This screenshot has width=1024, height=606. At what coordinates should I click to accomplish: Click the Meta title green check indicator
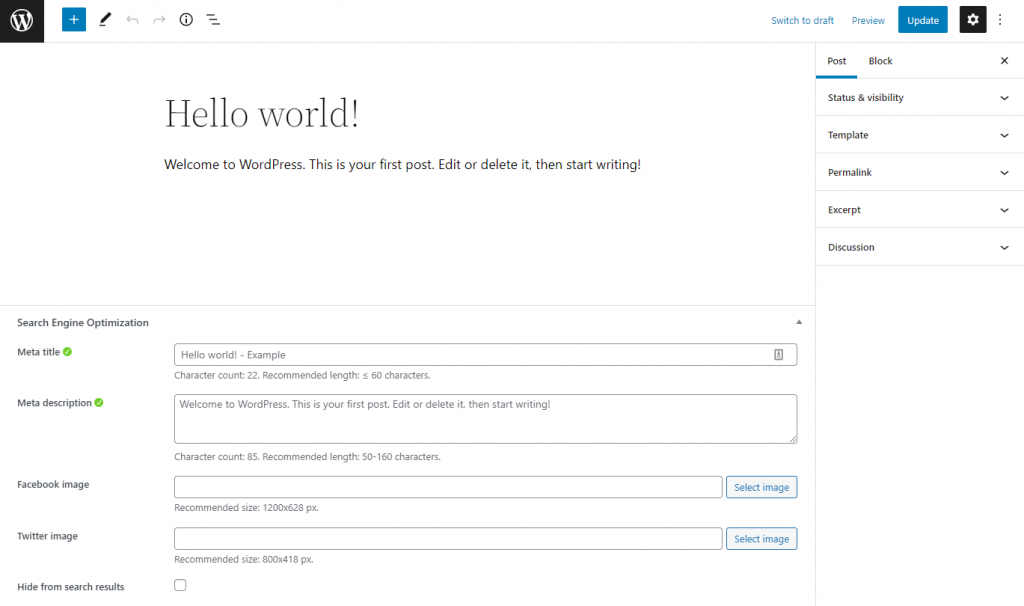click(67, 352)
